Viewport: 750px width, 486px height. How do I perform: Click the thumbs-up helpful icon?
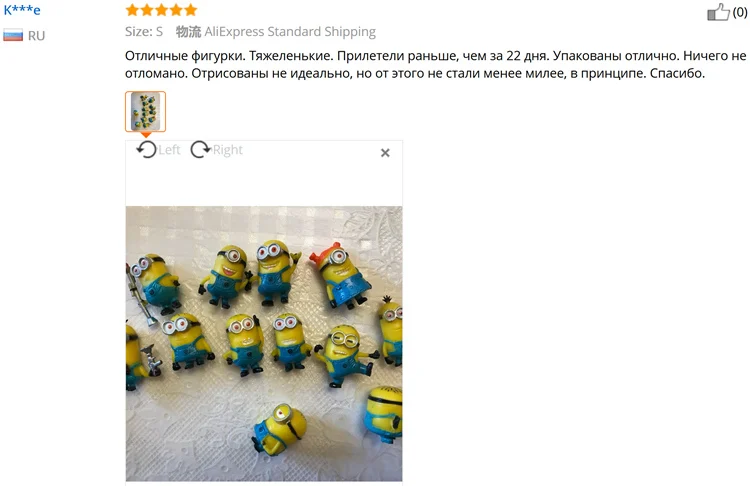[x=718, y=12]
